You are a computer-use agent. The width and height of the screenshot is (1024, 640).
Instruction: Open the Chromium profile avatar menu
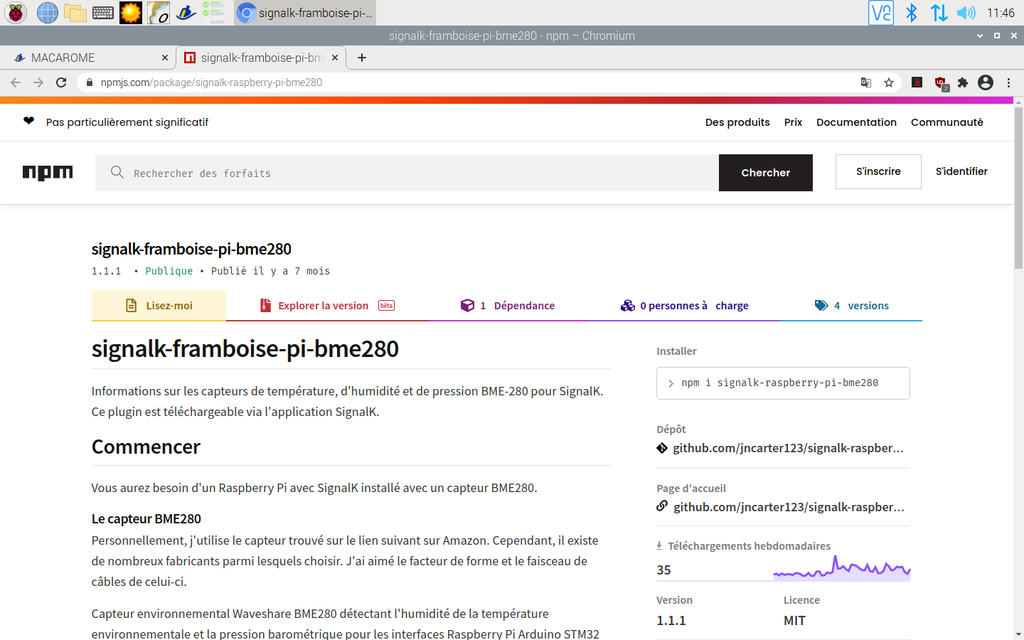pos(985,82)
